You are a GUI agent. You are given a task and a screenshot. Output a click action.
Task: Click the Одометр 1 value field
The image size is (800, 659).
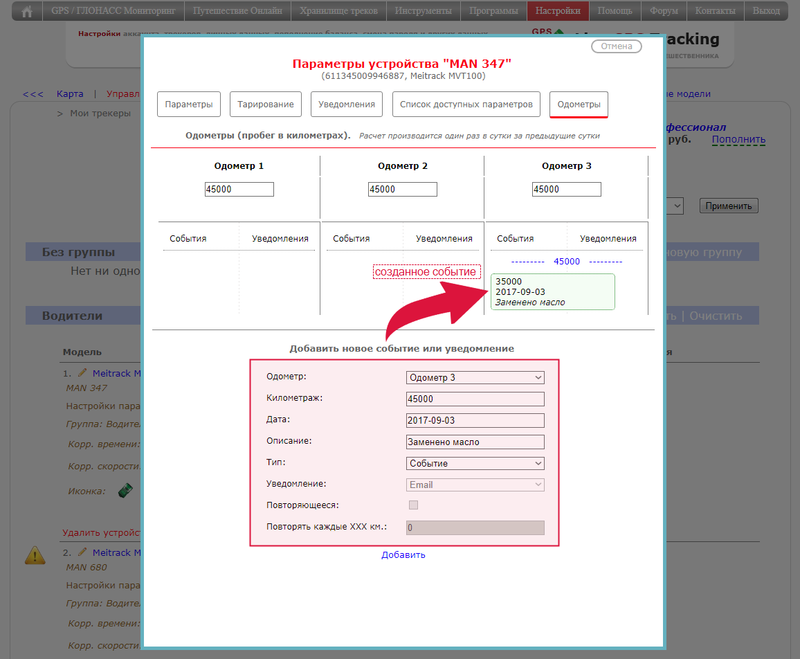click(x=239, y=189)
